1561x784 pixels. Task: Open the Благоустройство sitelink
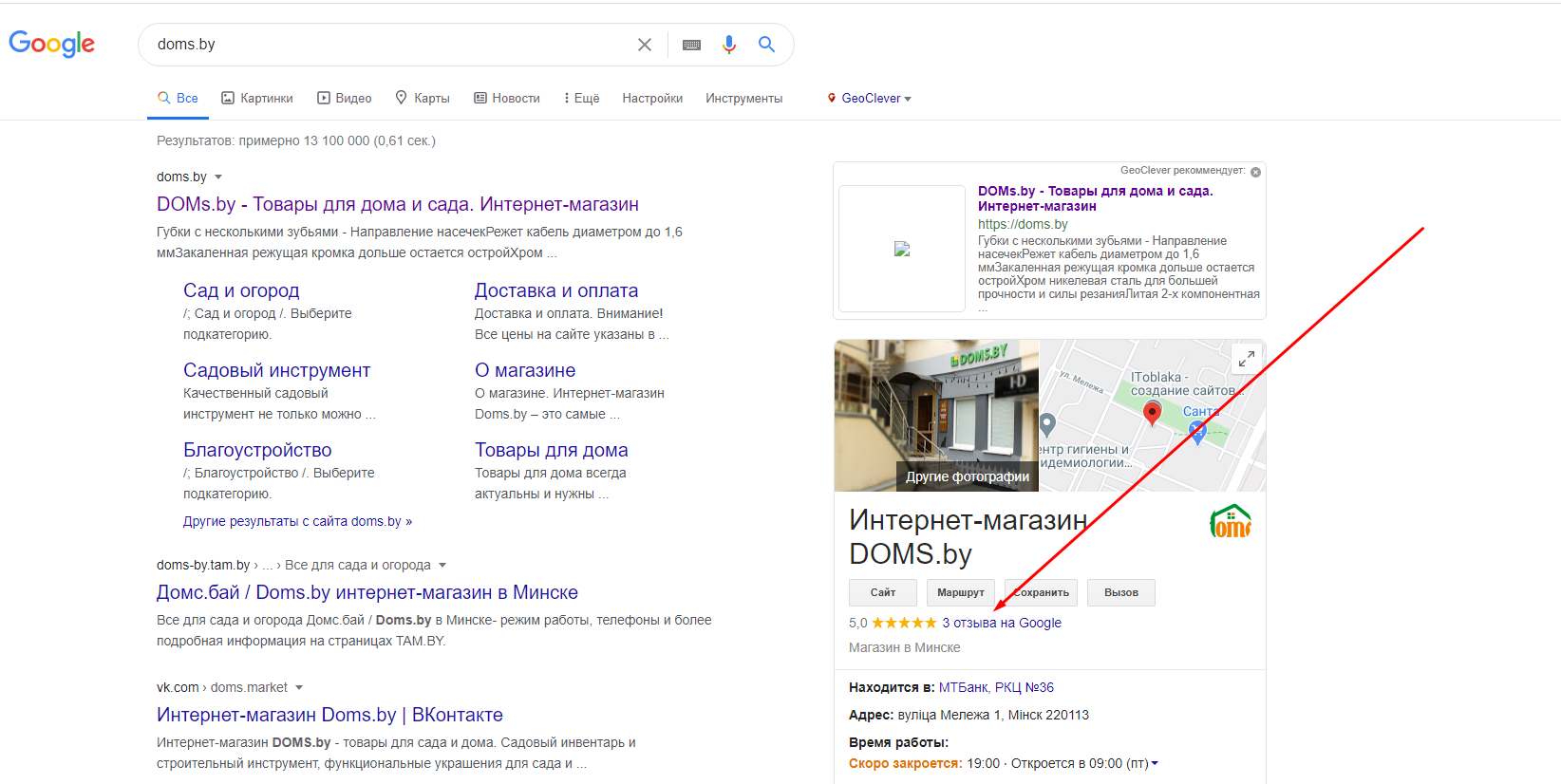coord(257,450)
